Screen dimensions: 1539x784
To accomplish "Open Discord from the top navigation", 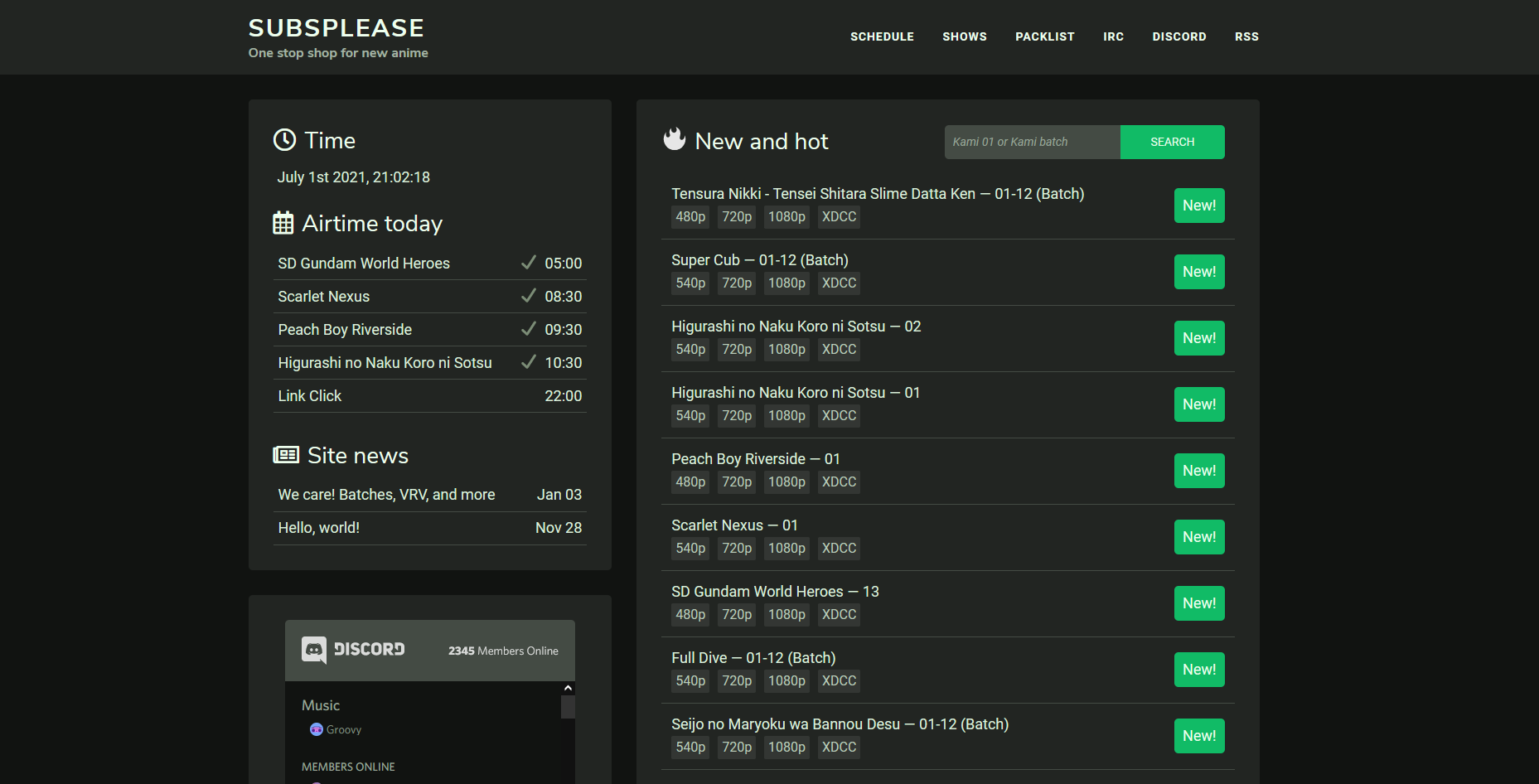I will point(1179,36).
